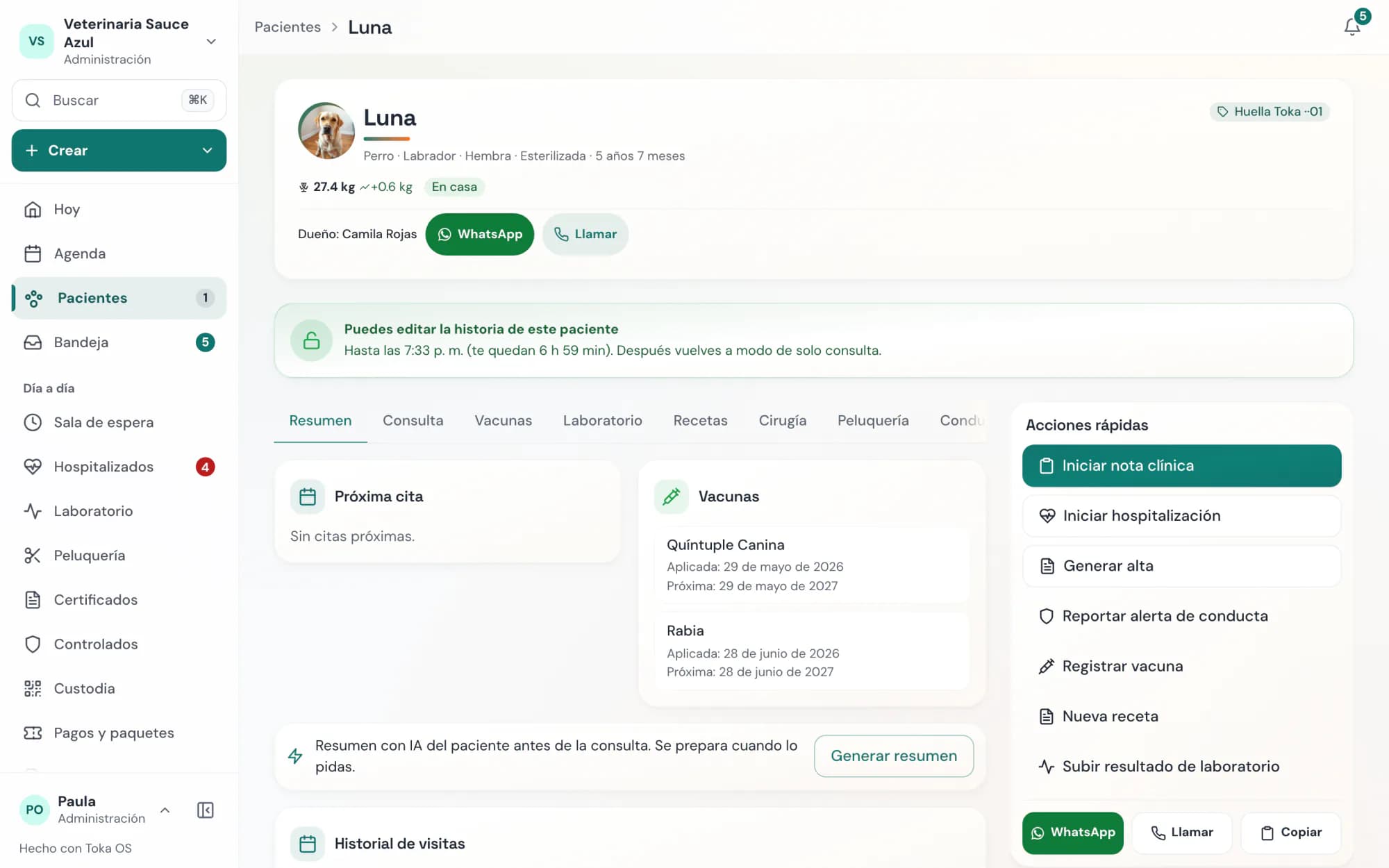Open notifications bell icon
1389x868 pixels.
(1351, 27)
